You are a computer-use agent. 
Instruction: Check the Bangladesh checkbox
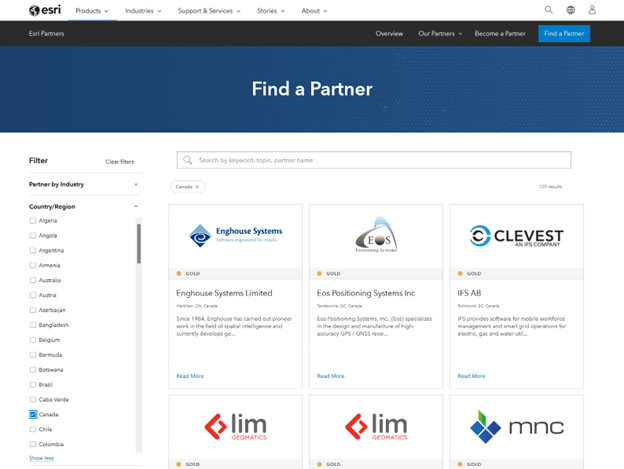(x=33, y=325)
